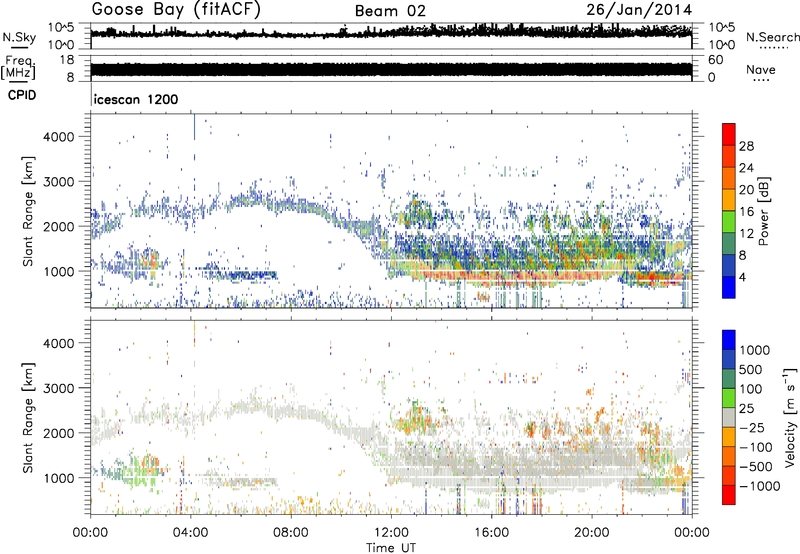Click the 'icescan 1200' CPID text
Screen dimensions: 800x554
pyautogui.click(x=136, y=99)
